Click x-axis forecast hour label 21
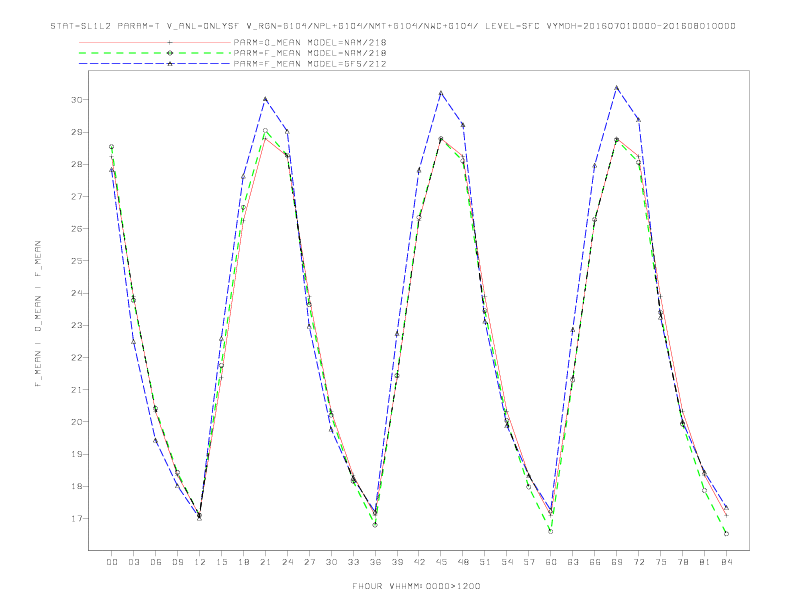The image size is (792, 612). point(265,562)
